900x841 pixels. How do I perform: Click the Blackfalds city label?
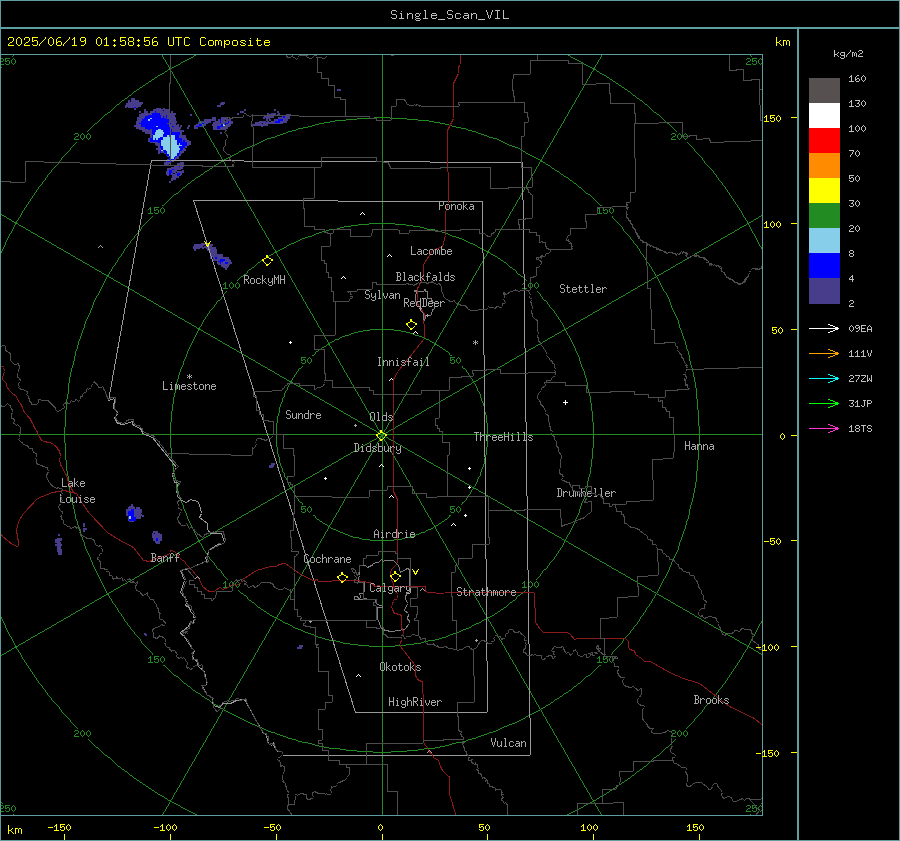(425, 277)
